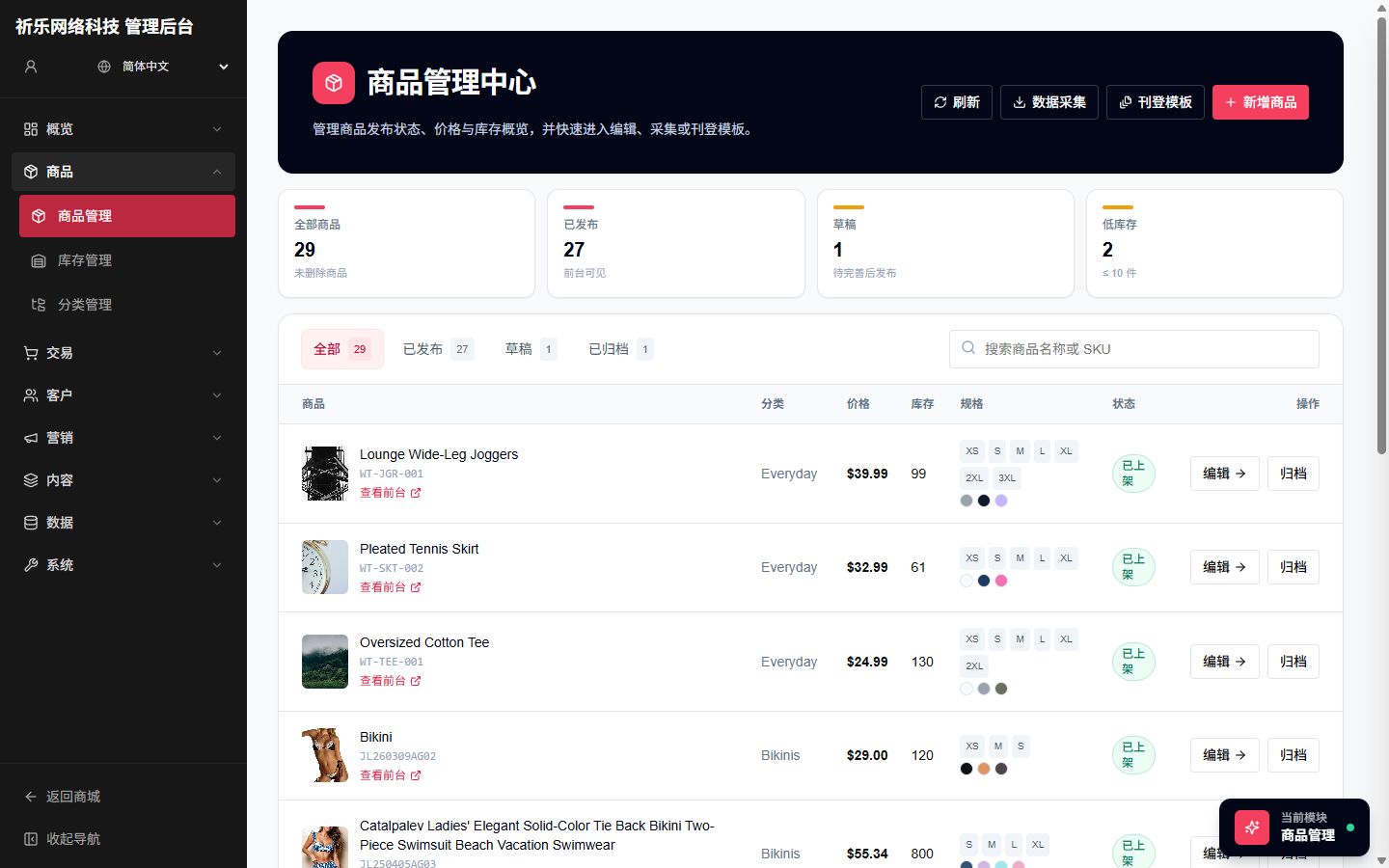Viewport: 1389px width, 868px height.
Task: Click Pleated Tennis Skirt thumbnail
Action: (x=325, y=567)
